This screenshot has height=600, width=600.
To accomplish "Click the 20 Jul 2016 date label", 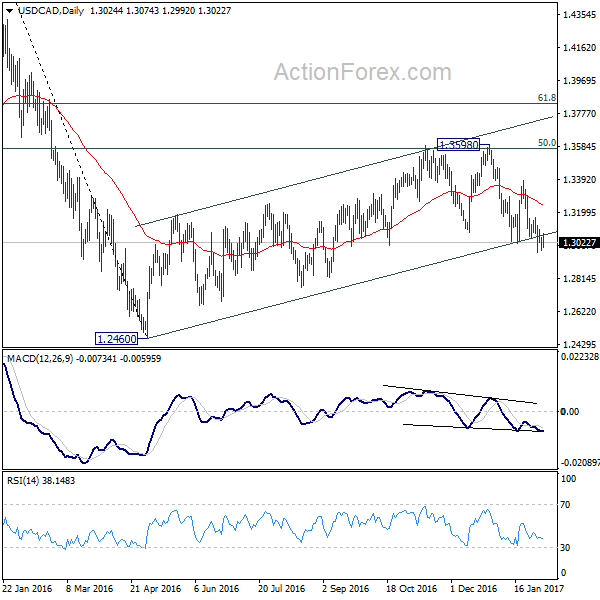I will click(281, 588).
